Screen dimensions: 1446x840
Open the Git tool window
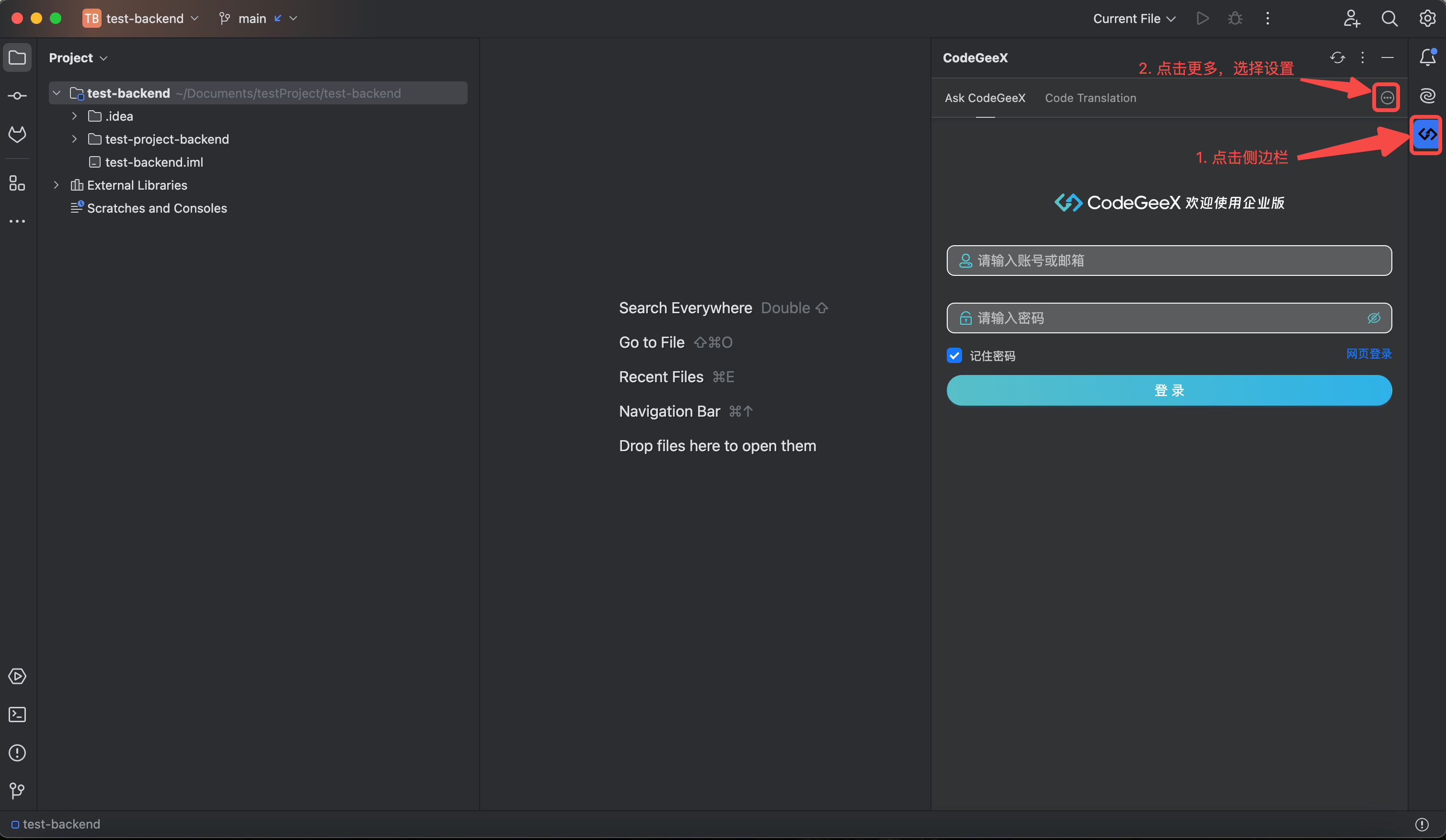tap(17, 791)
